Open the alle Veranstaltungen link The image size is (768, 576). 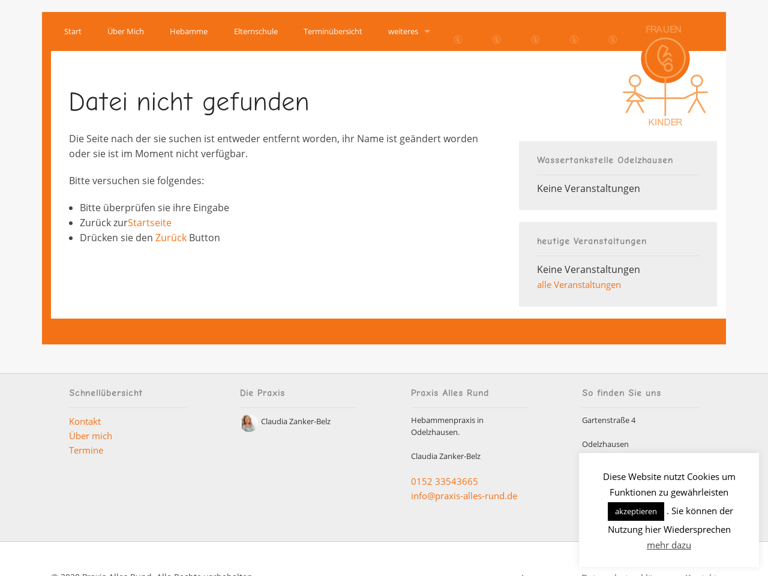(x=579, y=285)
